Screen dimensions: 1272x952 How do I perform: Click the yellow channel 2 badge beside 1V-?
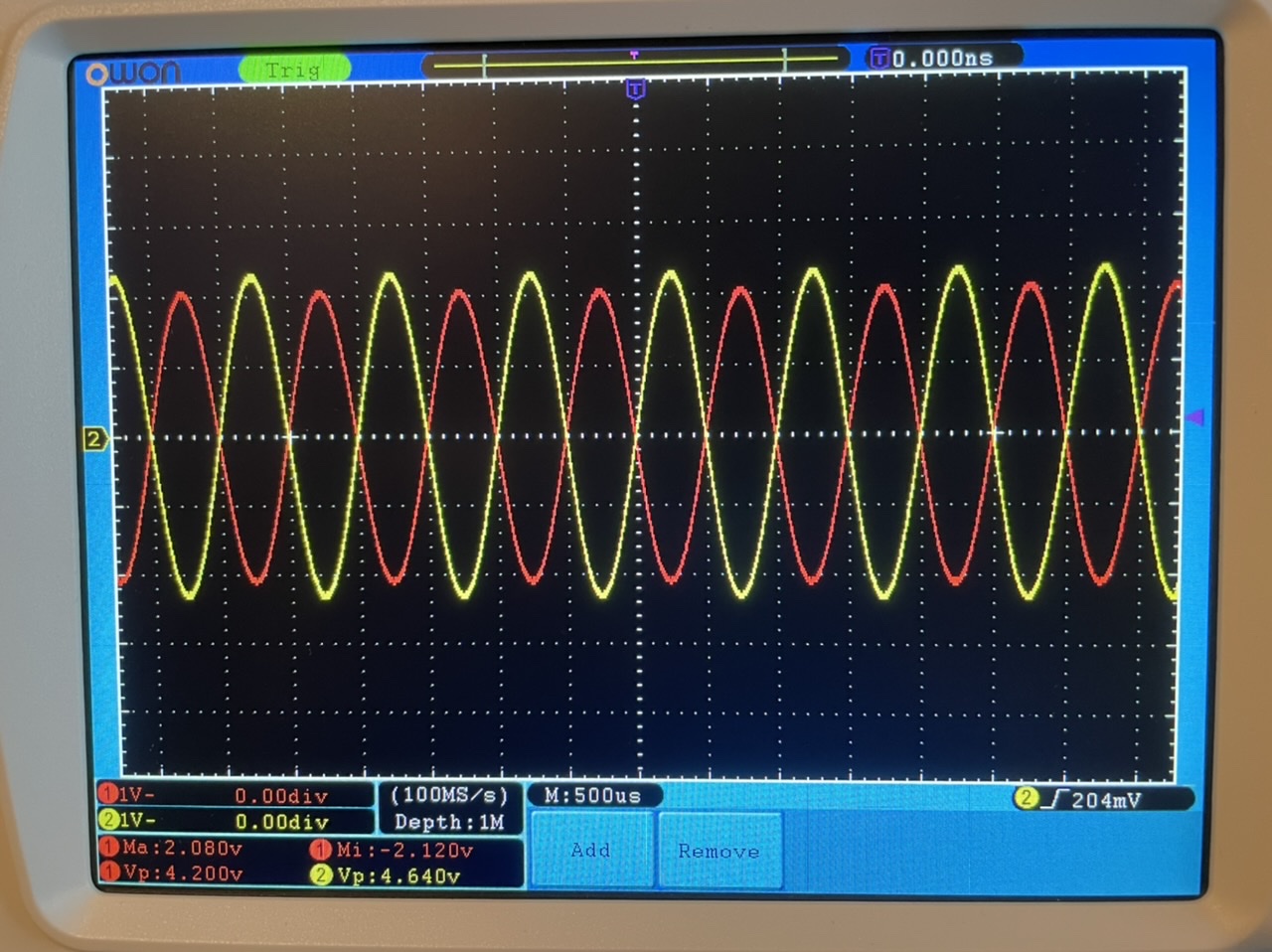108,821
